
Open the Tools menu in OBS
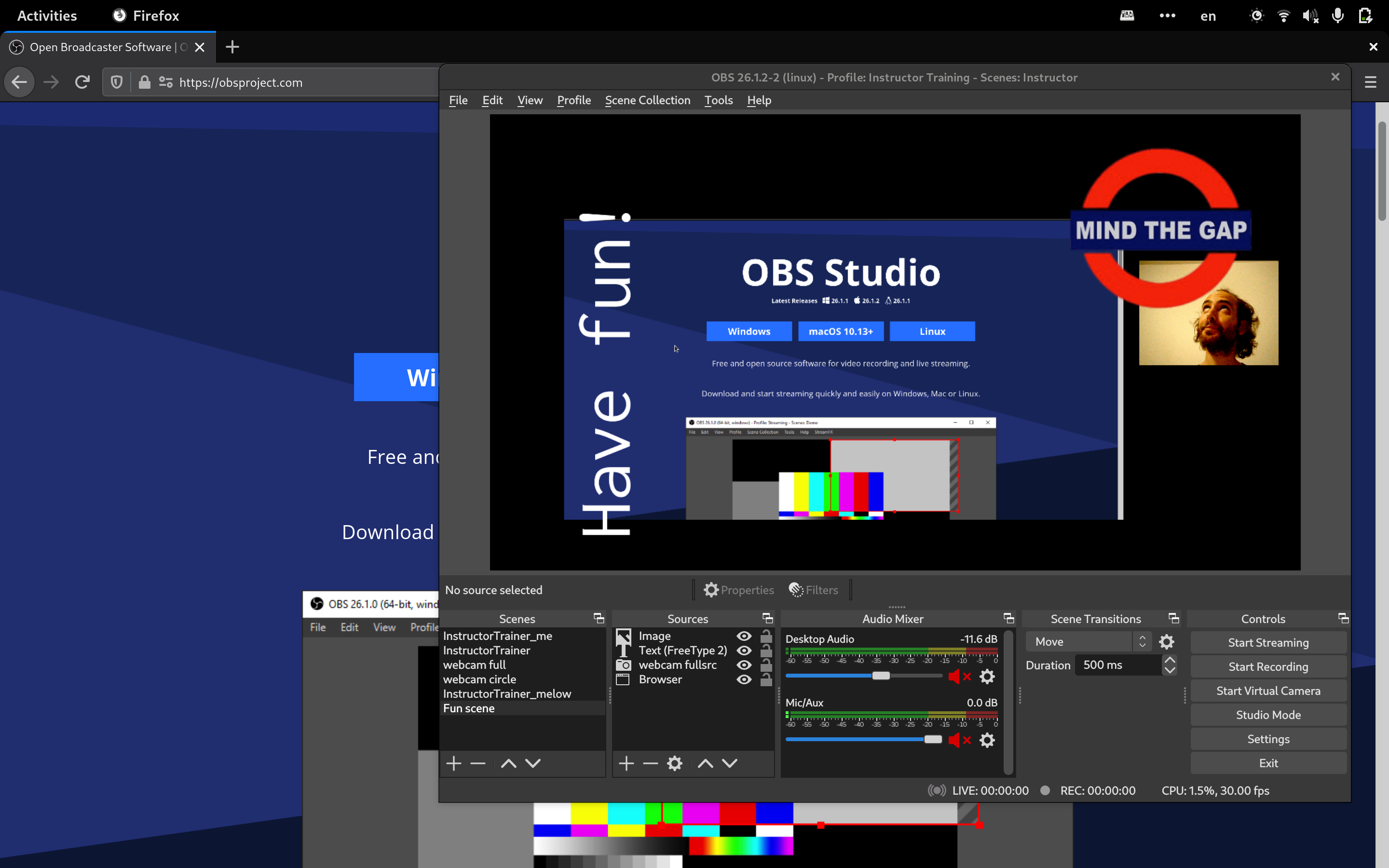coord(719,100)
